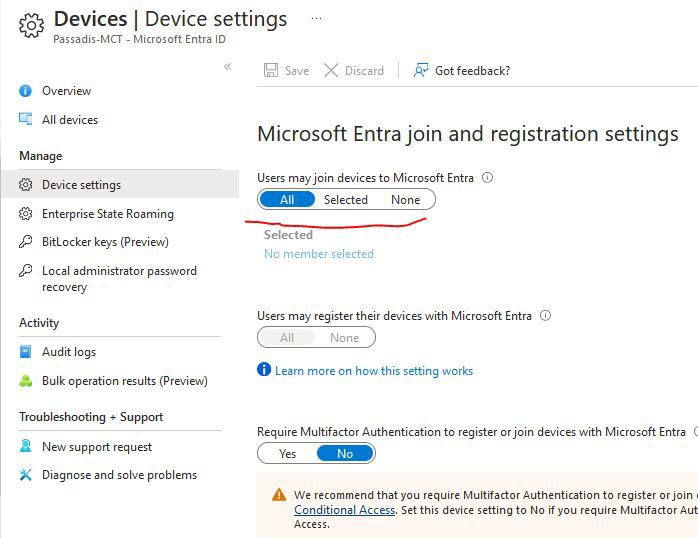This screenshot has width=698, height=538.
Task: Enable Yes for Require Multifactor Authentication
Action: click(x=287, y=453)
